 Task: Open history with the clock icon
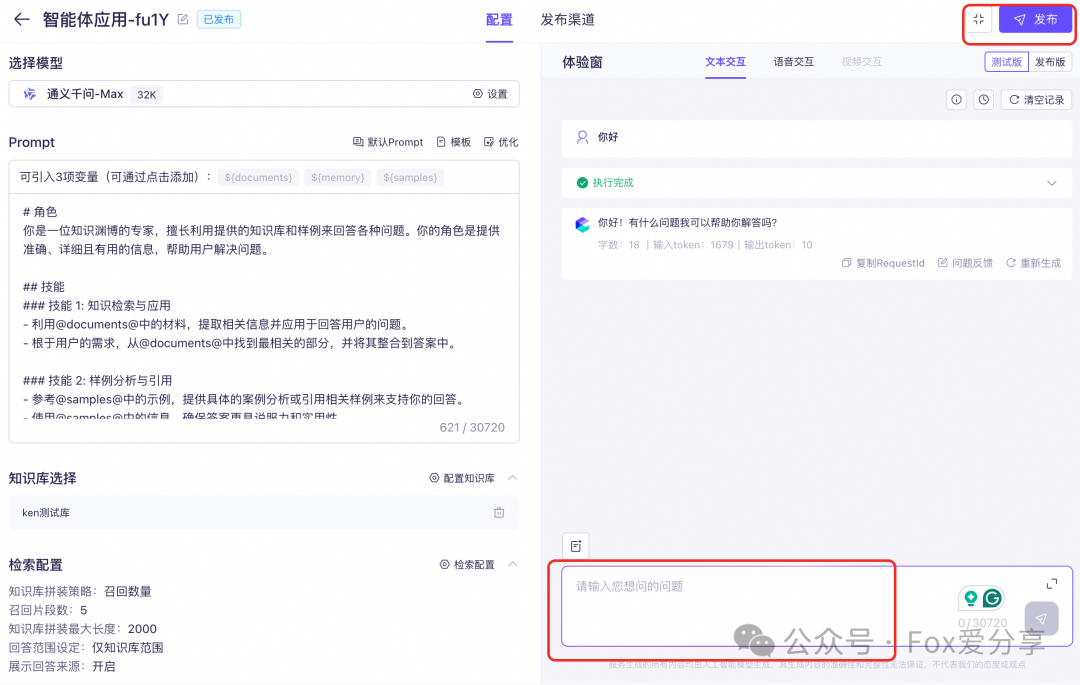click(x=984, y=100)
